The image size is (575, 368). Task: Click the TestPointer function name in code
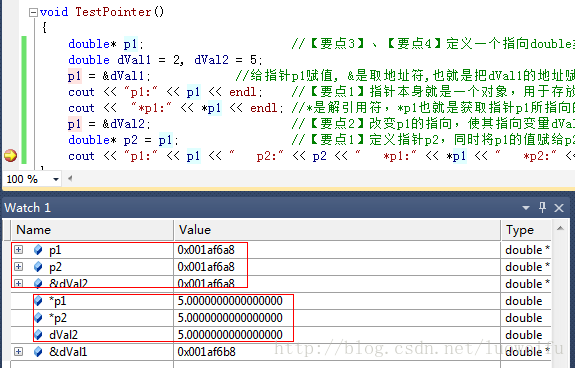point(113,12)
